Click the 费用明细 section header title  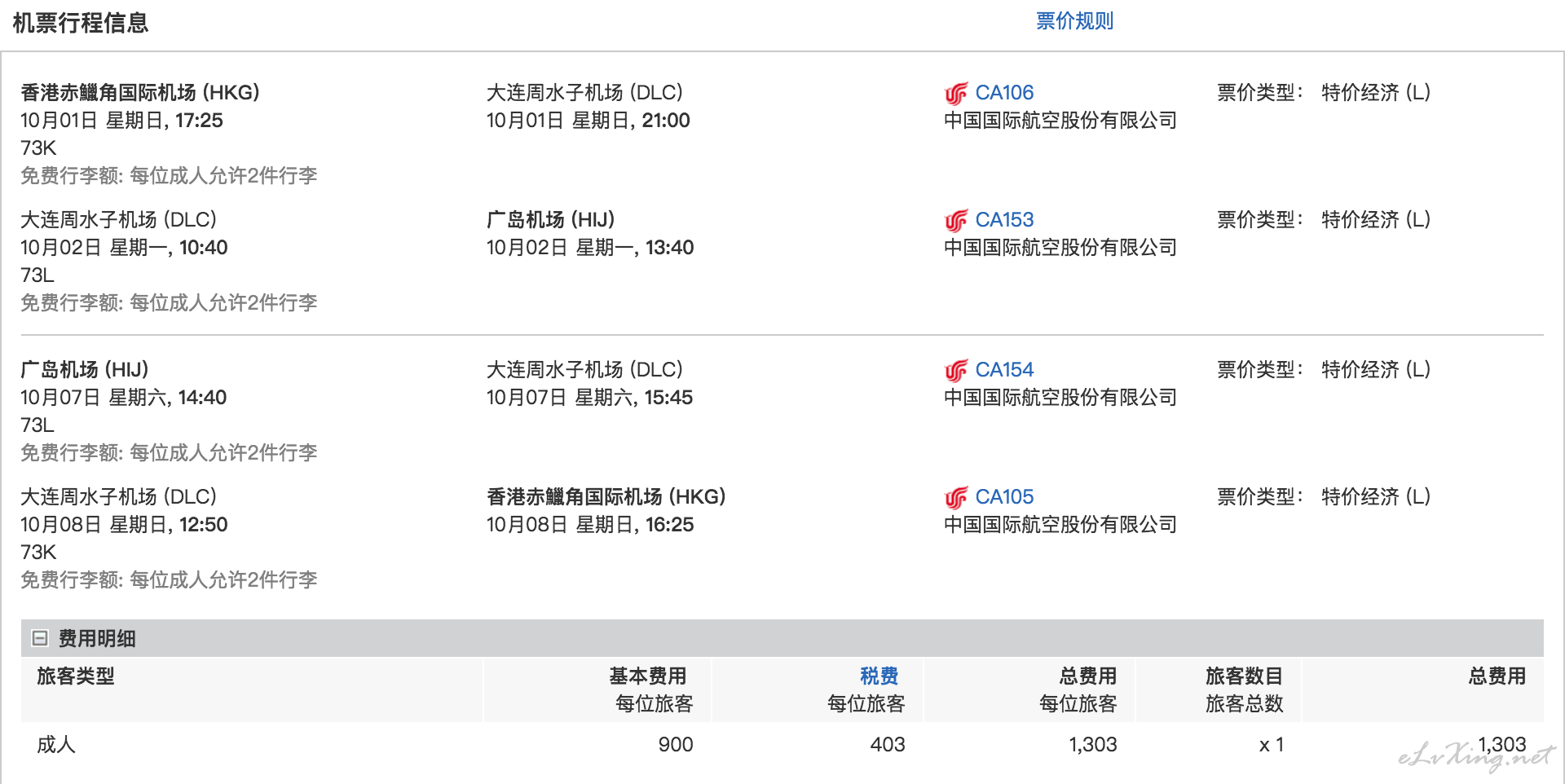(97, 638)
